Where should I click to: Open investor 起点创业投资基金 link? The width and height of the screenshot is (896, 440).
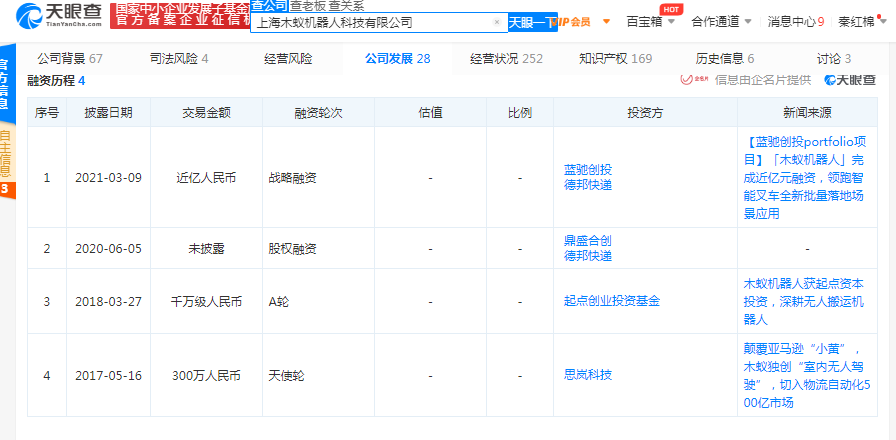click(611, 301)
